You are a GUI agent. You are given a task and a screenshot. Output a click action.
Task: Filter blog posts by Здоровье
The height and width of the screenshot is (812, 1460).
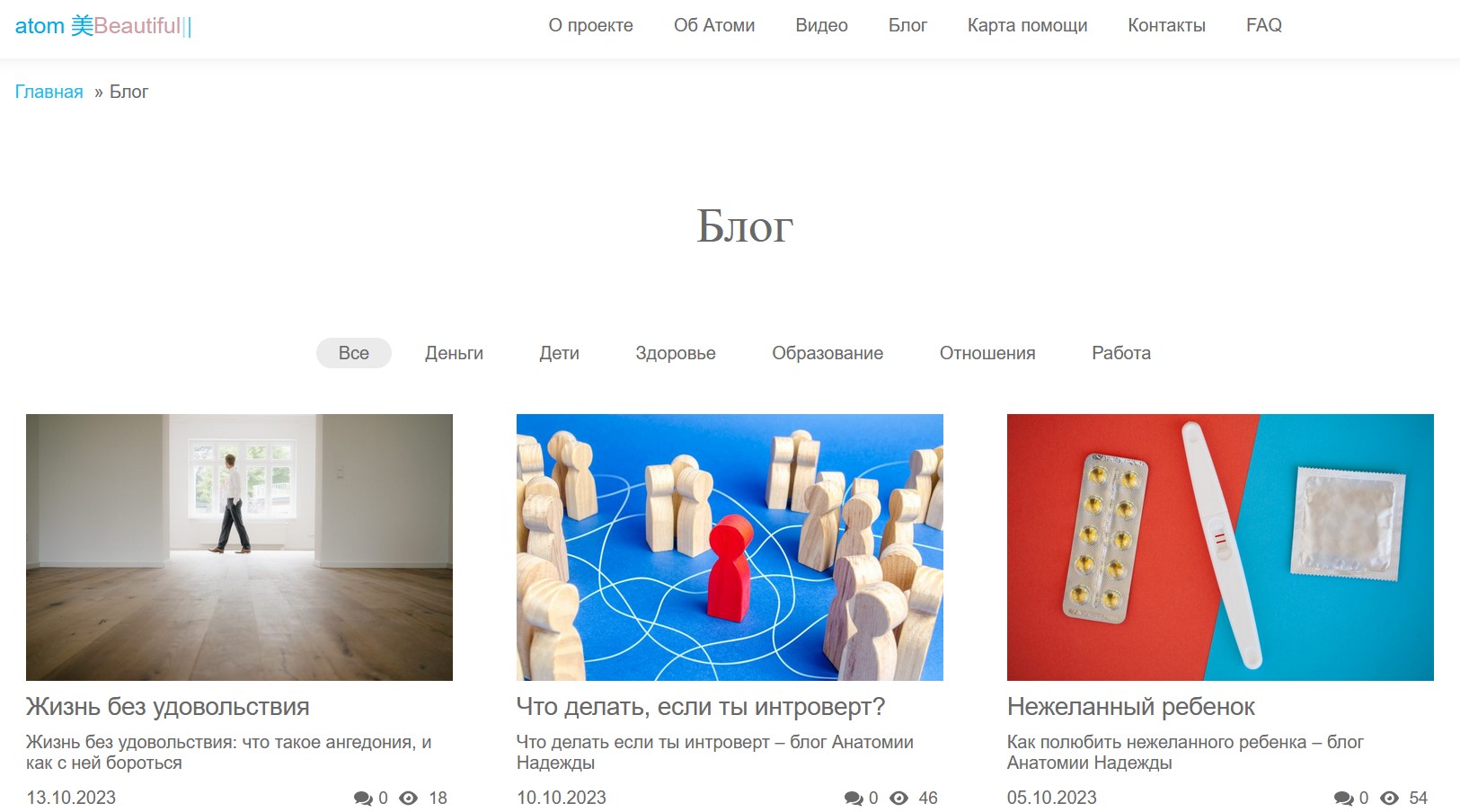[676, 353]
